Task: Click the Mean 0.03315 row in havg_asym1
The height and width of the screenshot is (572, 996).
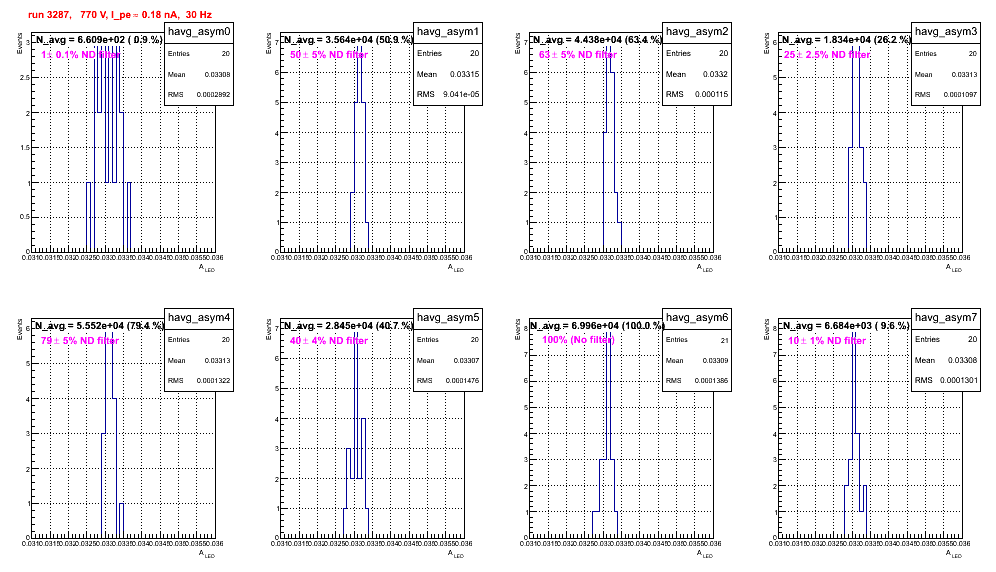Action: (x=448, y=74)
